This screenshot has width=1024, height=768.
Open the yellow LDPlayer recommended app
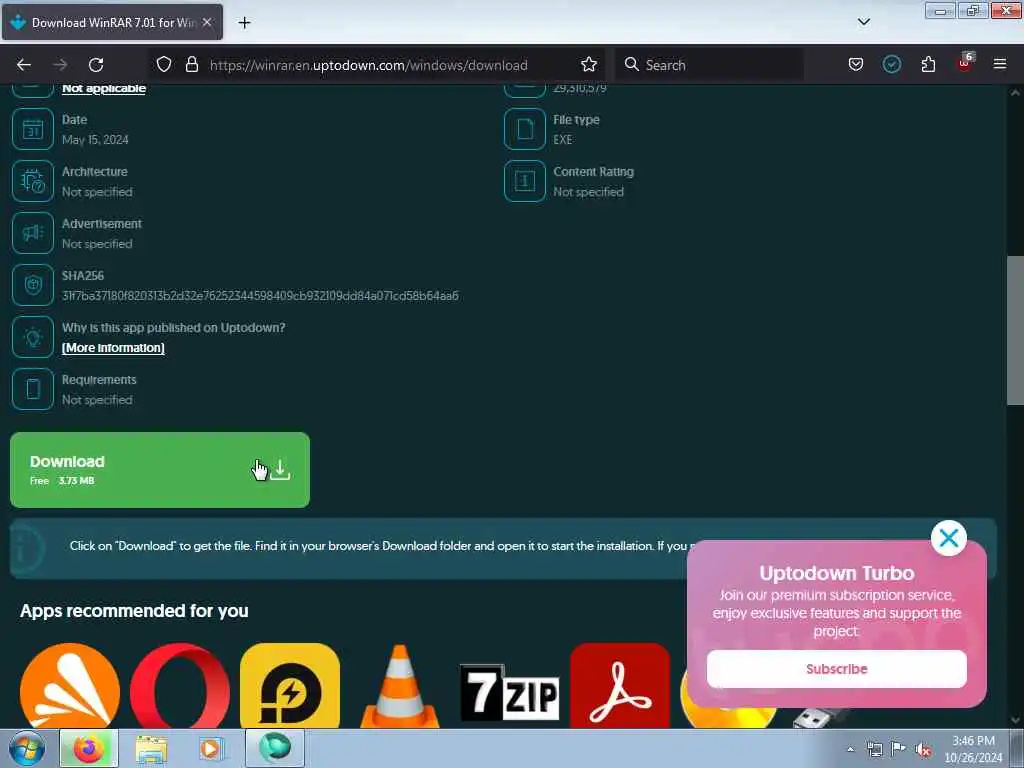(290, 686)
